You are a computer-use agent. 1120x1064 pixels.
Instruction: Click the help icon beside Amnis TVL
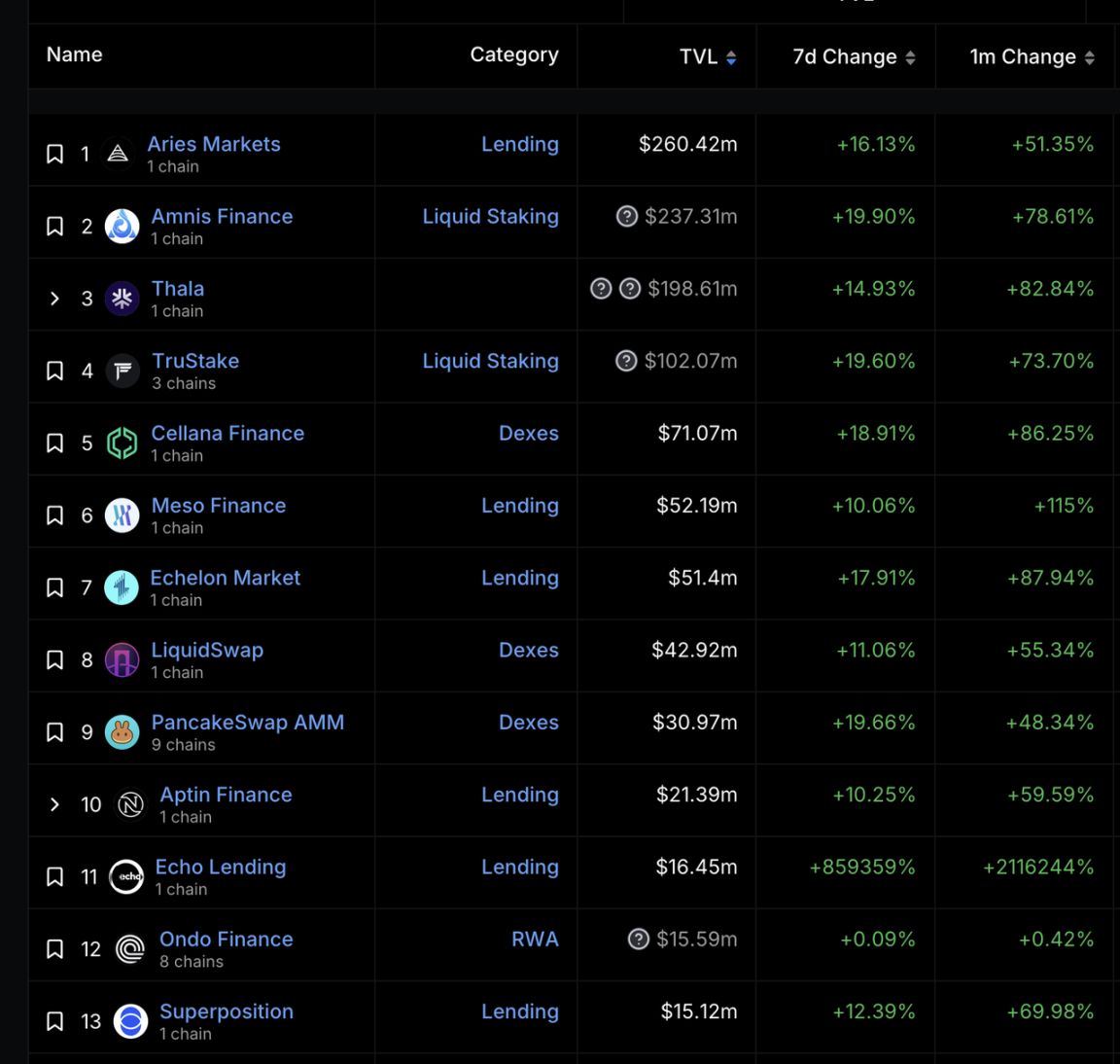point(626,216)
